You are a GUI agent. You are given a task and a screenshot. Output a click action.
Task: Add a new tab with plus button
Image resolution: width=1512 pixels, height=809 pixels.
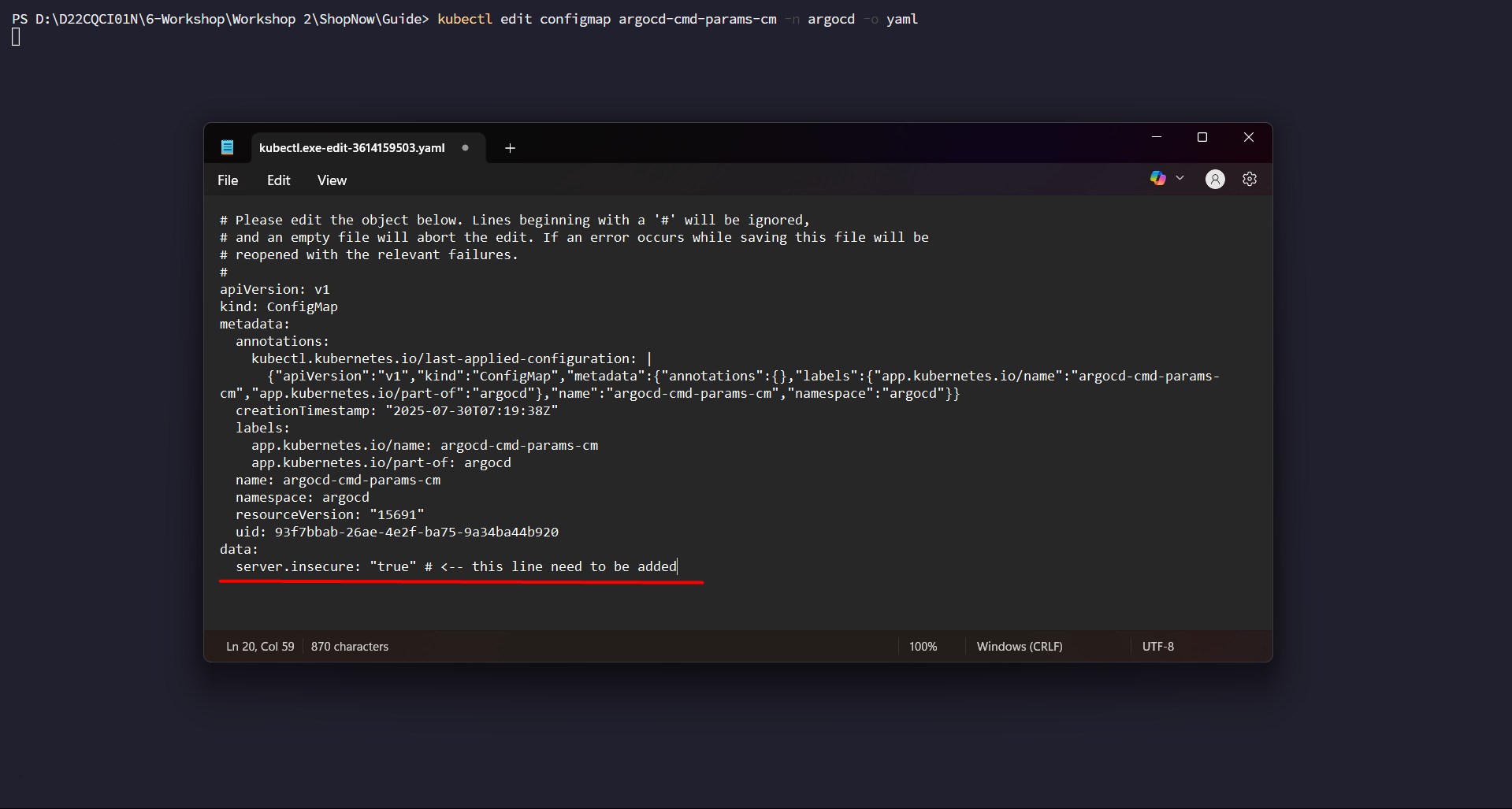pos(510,148)
